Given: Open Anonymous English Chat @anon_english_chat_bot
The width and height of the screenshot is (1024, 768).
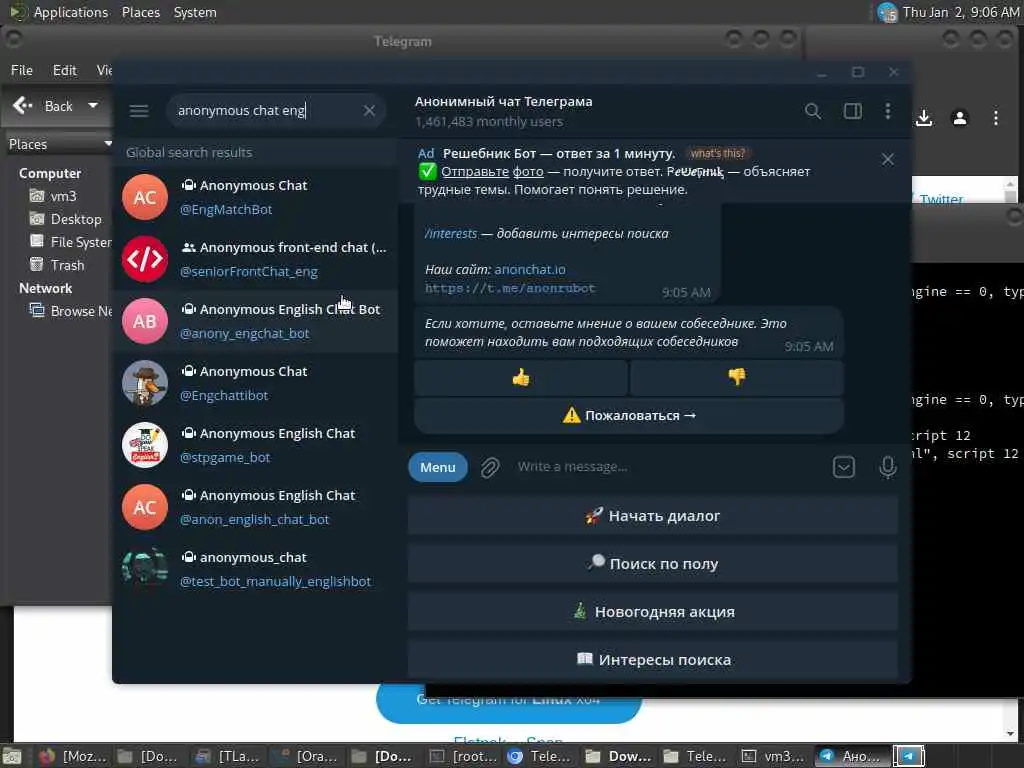Looking at the screenshot, I should [x=255, y=507].
